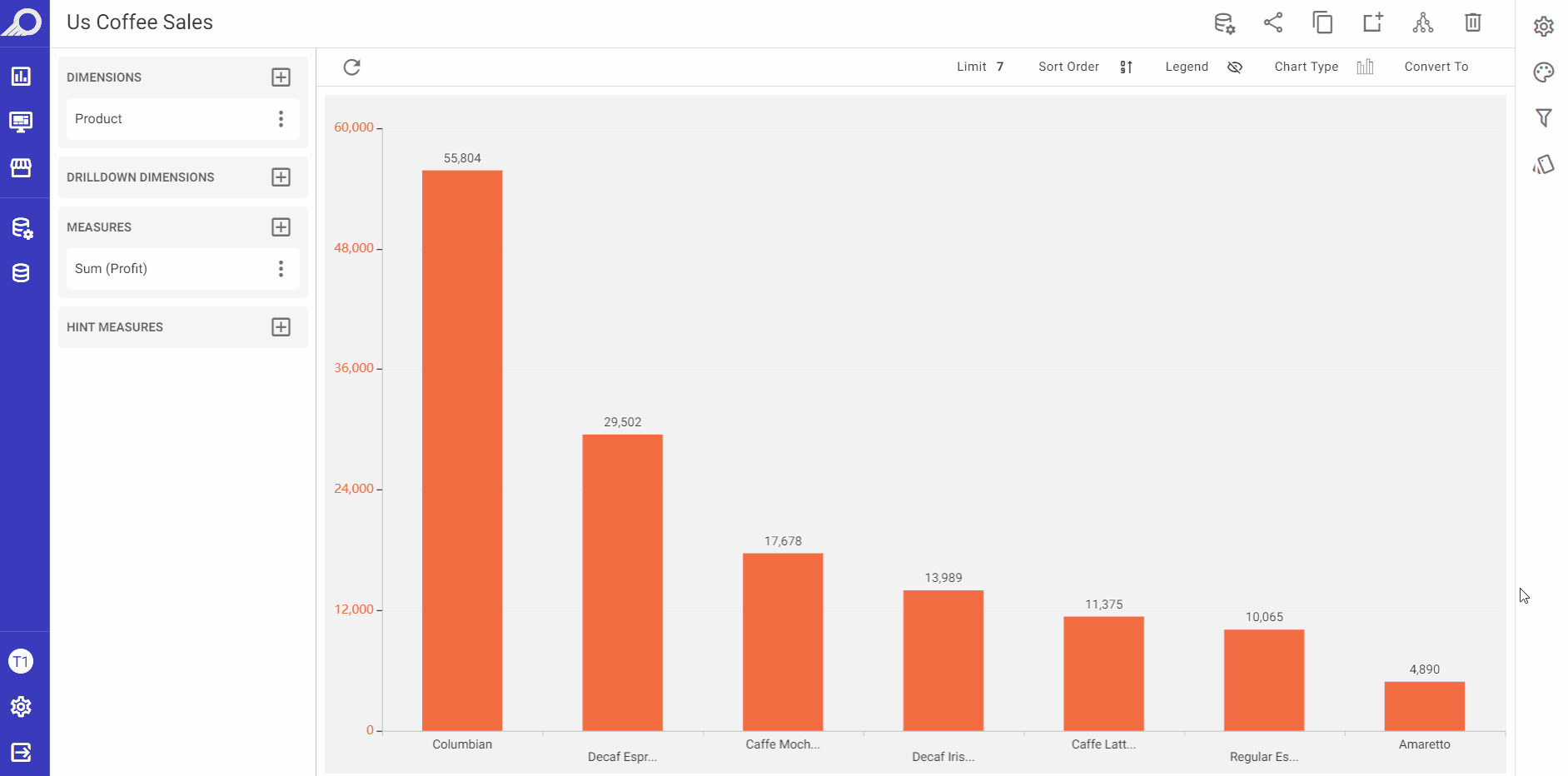Click the Caffe Moch... bar
Image resolution: width=1568 pixels, height=776 pixels.
(783, 642)
